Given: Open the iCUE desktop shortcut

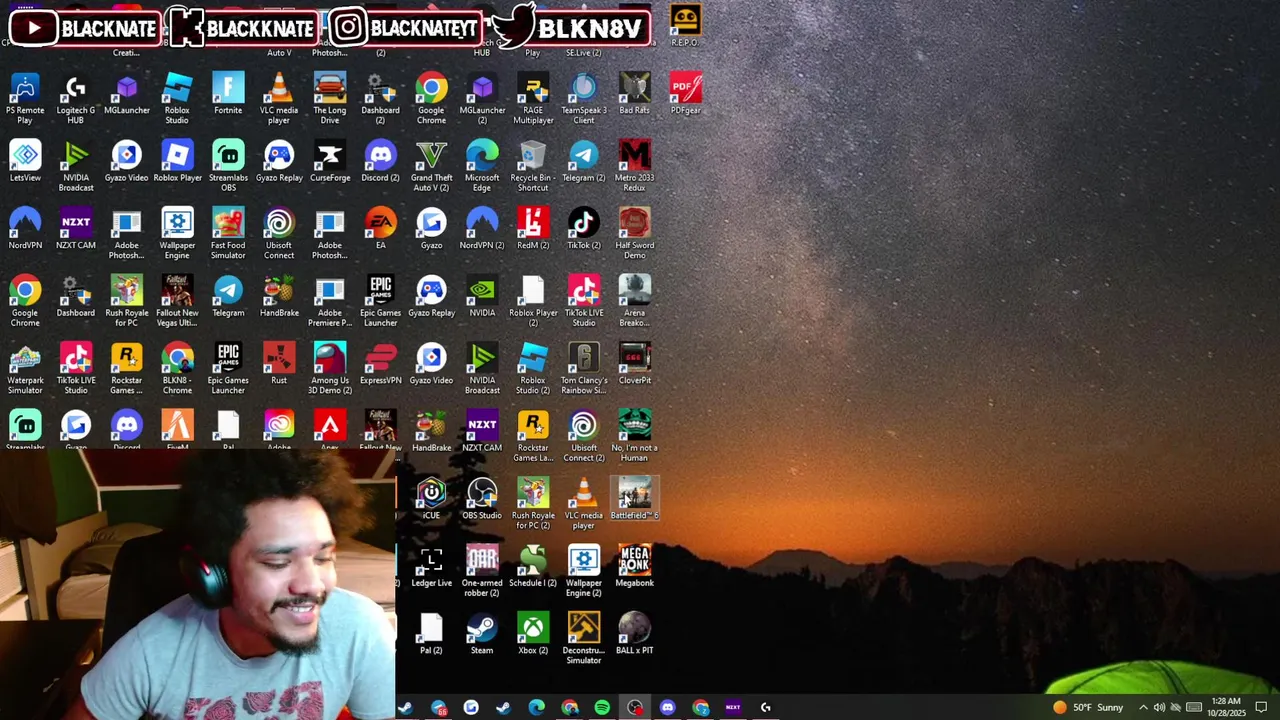Looking at the screenshot, I should pos(431,499).
